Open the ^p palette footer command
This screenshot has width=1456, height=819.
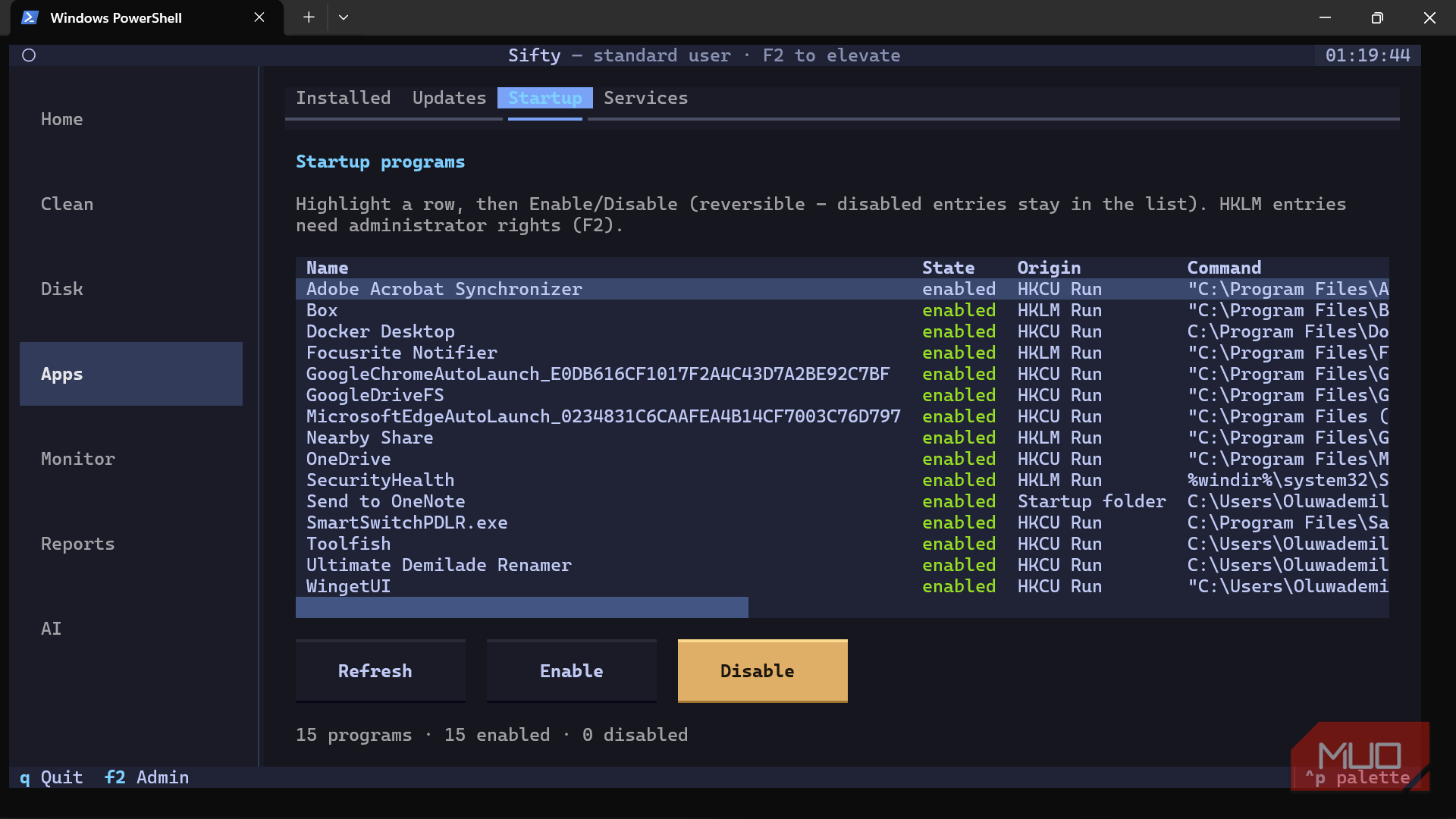coord(1357,777)
